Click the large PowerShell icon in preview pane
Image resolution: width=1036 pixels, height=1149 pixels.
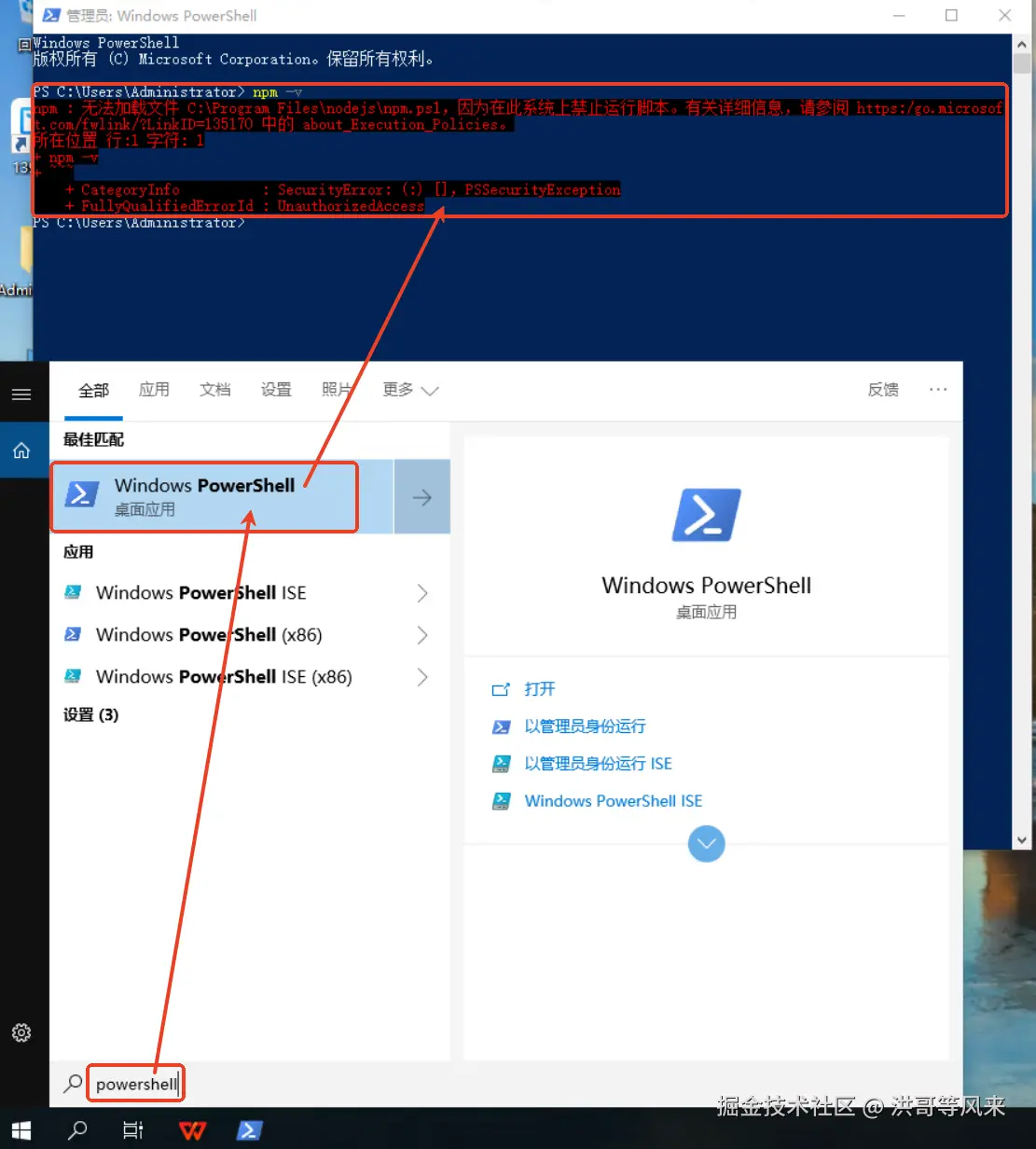pos(706,515)
